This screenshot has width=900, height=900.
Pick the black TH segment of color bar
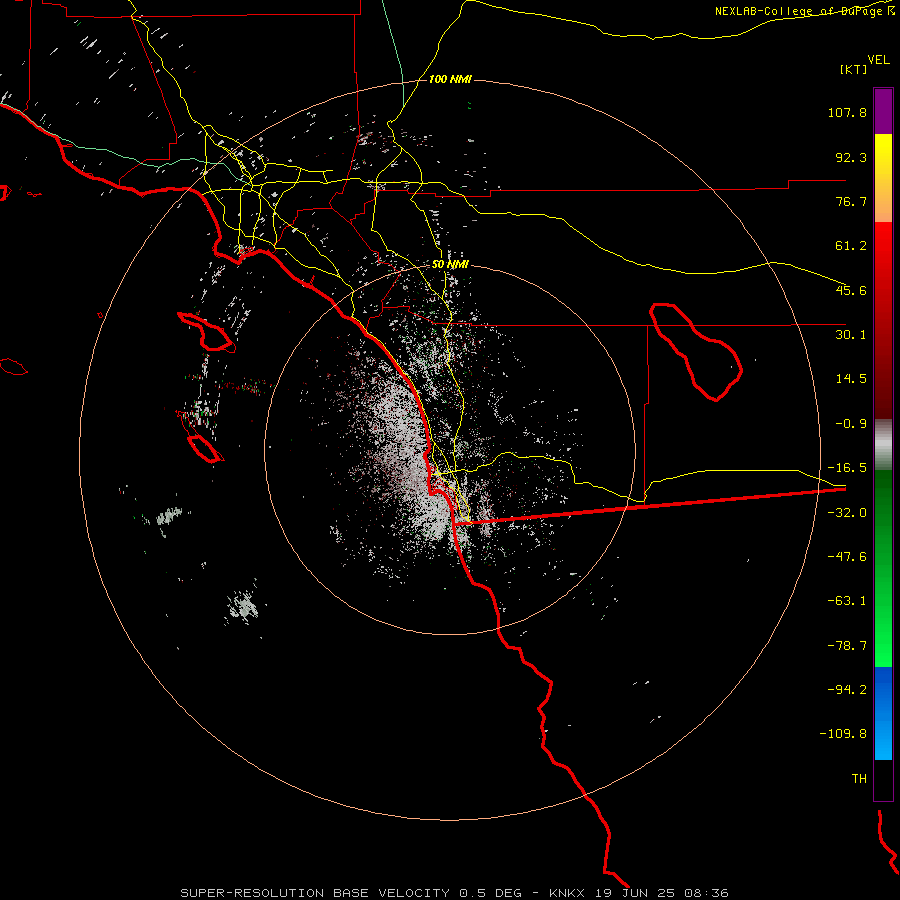click(x=883, y=780)
